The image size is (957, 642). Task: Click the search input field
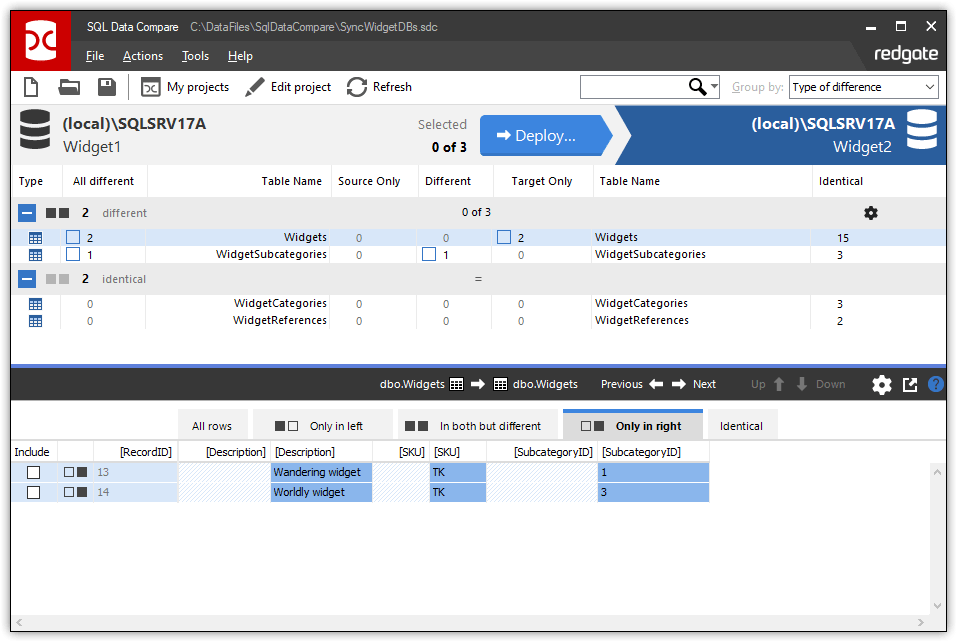point(634,87)
